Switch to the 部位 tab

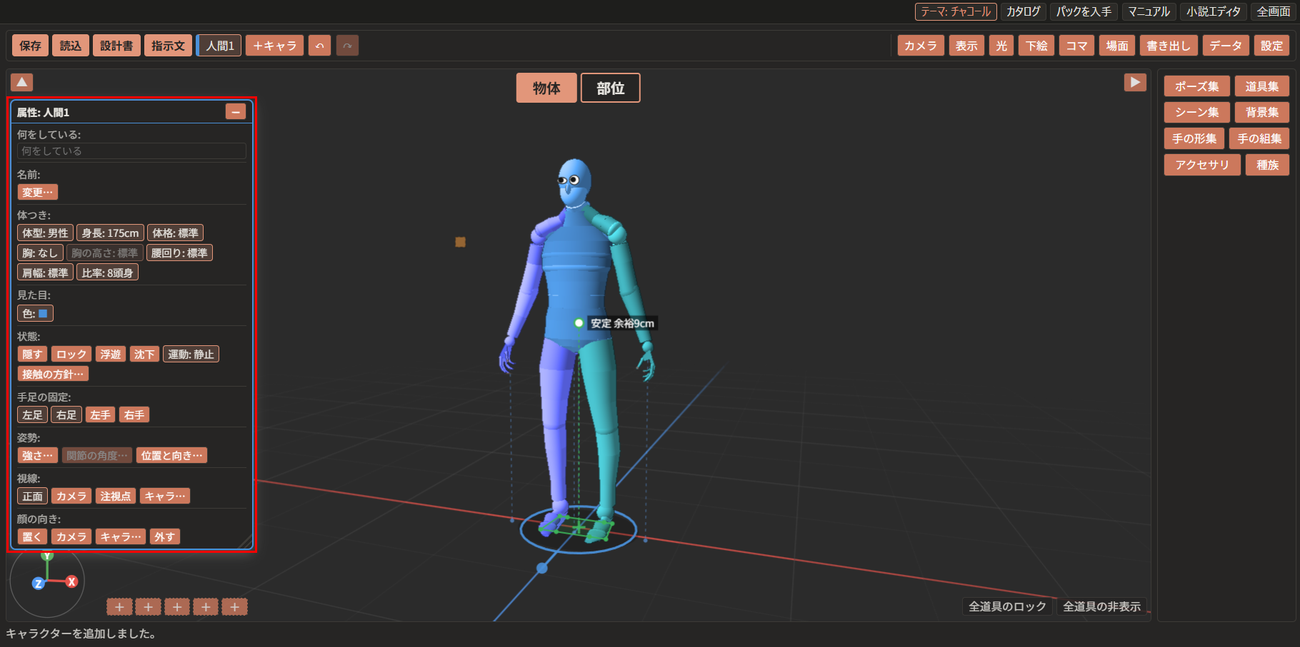tap(610, 88)
